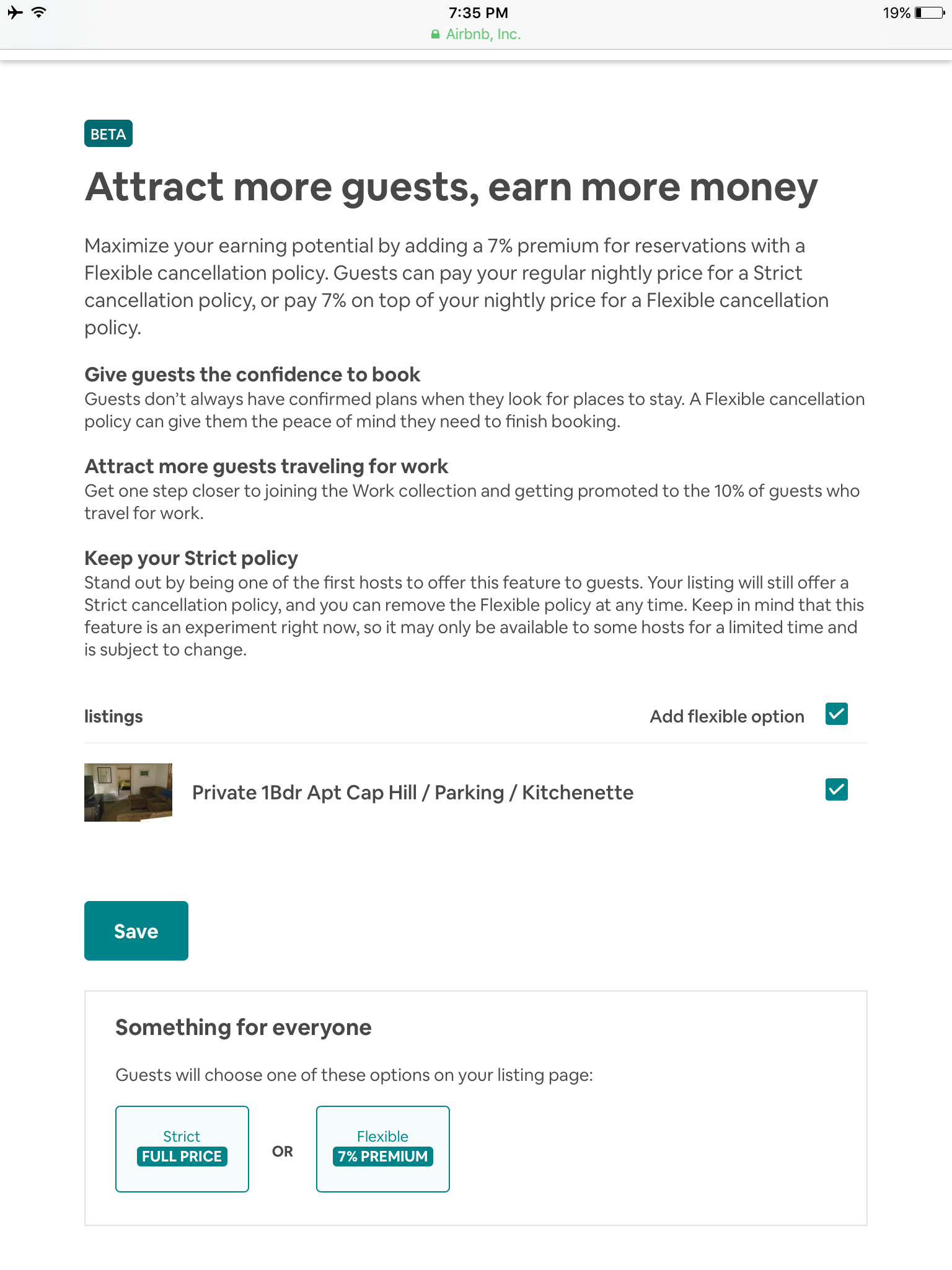The width and height of the screenshot is (952, 1270).
Task: Select the Flexible 7% Premium option card
Action: [382, 1148]
